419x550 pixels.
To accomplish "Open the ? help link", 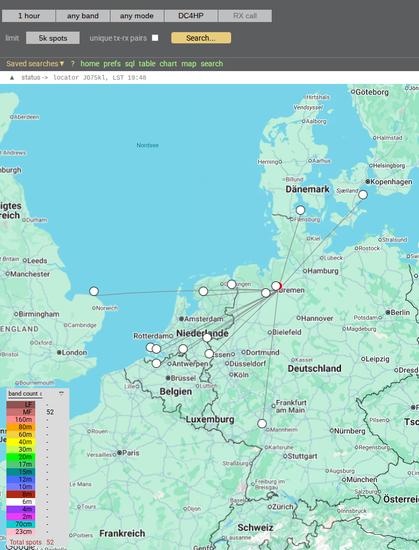I will coord(73,64).
